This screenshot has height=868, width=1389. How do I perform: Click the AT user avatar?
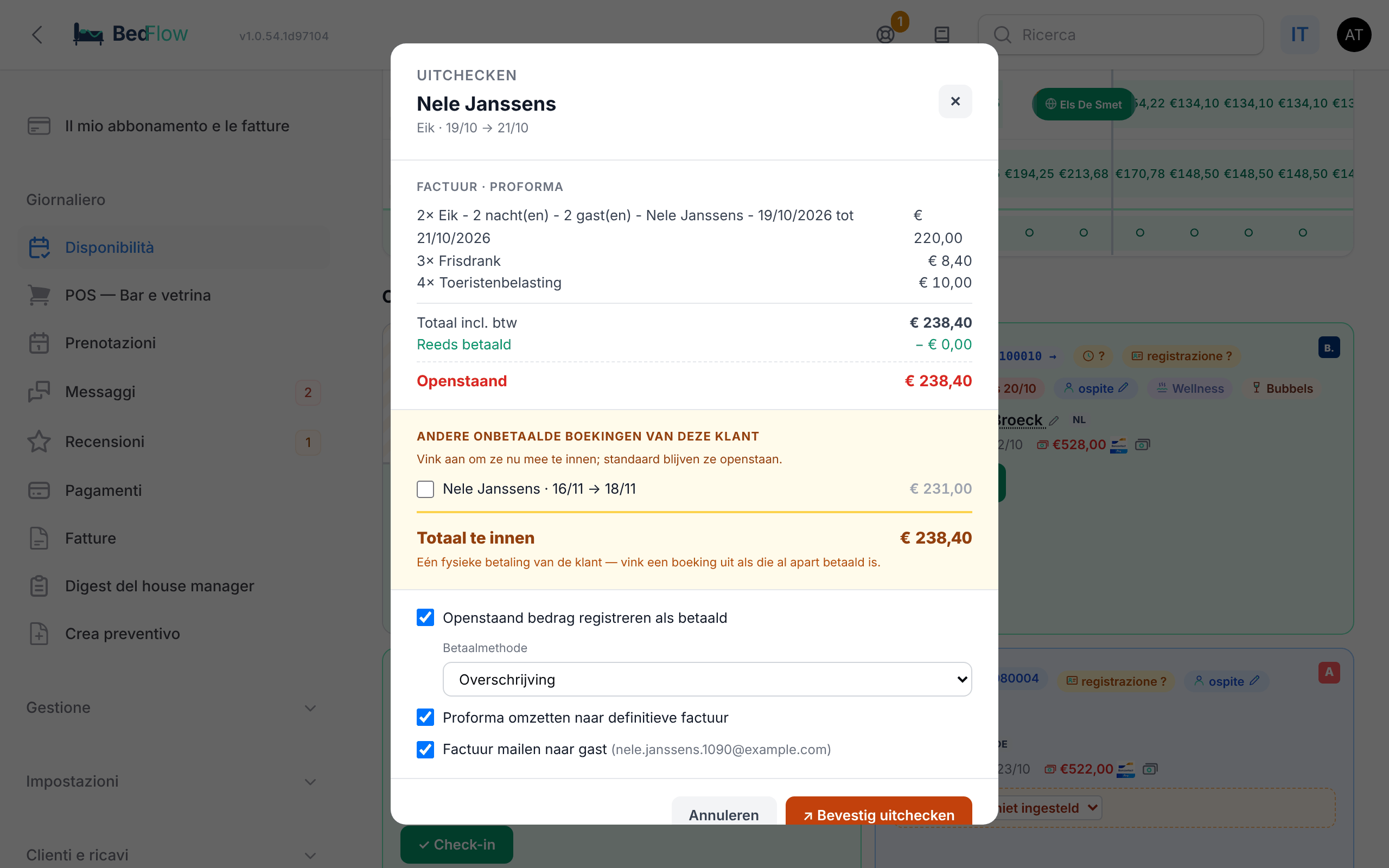pyautogui.click(x=1353, y=34)
